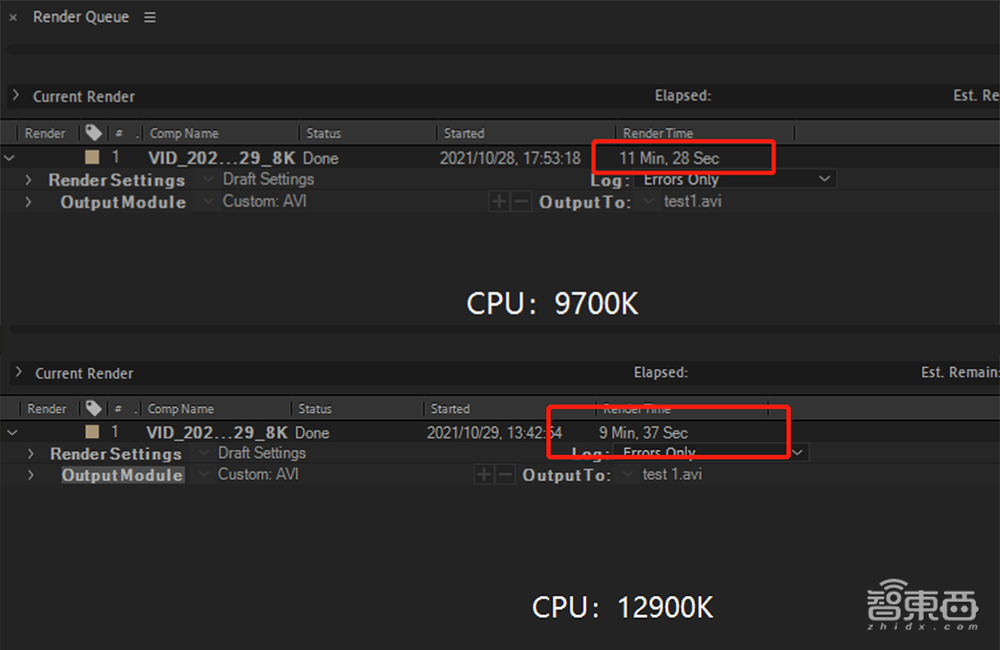Expand Render Settings in the top queue
Viewport: 1000px width, 650px height.
pyautogui.click(x=28, y=180)
